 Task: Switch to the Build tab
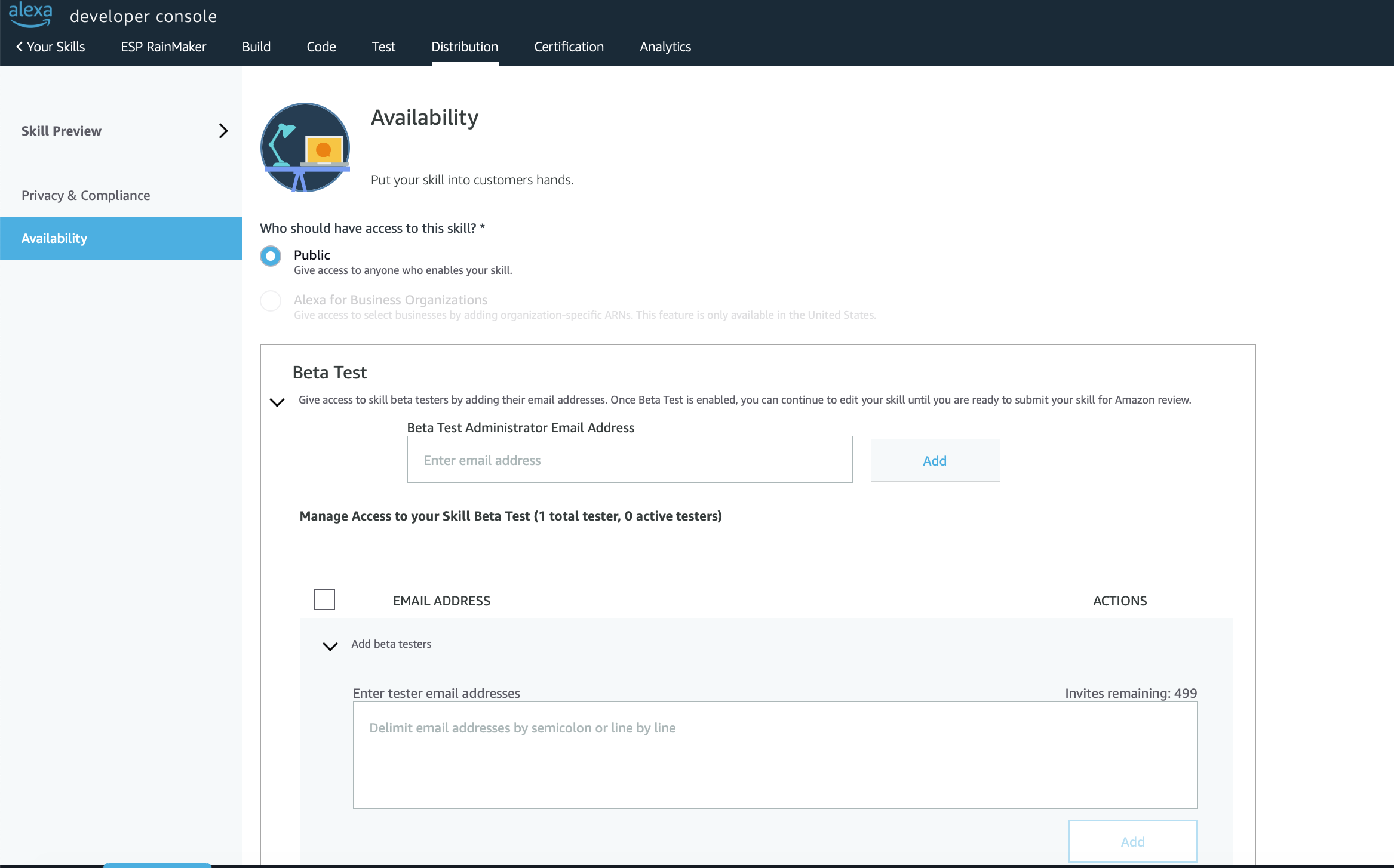(x=256, y=47)
